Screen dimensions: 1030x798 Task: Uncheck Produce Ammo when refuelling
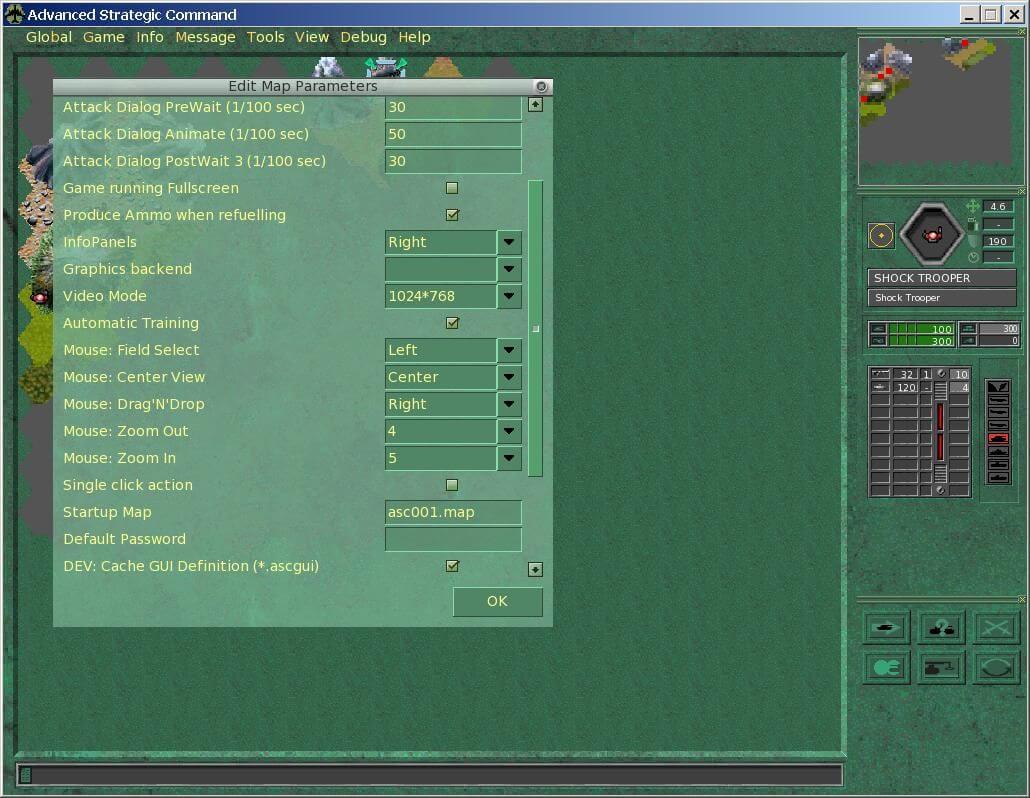point(452,215)
